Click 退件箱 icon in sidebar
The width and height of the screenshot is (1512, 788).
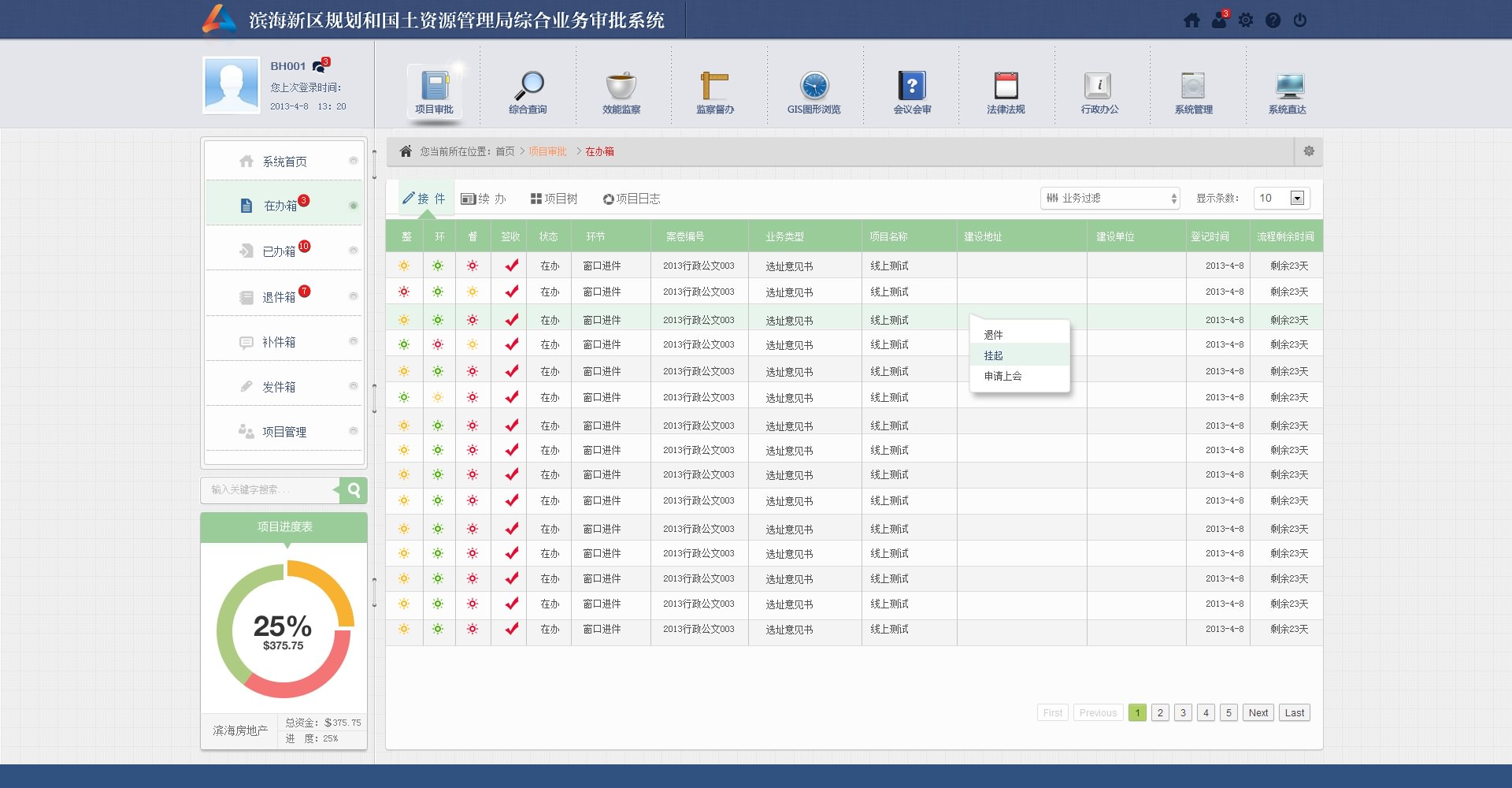click(x=246, y=297)
